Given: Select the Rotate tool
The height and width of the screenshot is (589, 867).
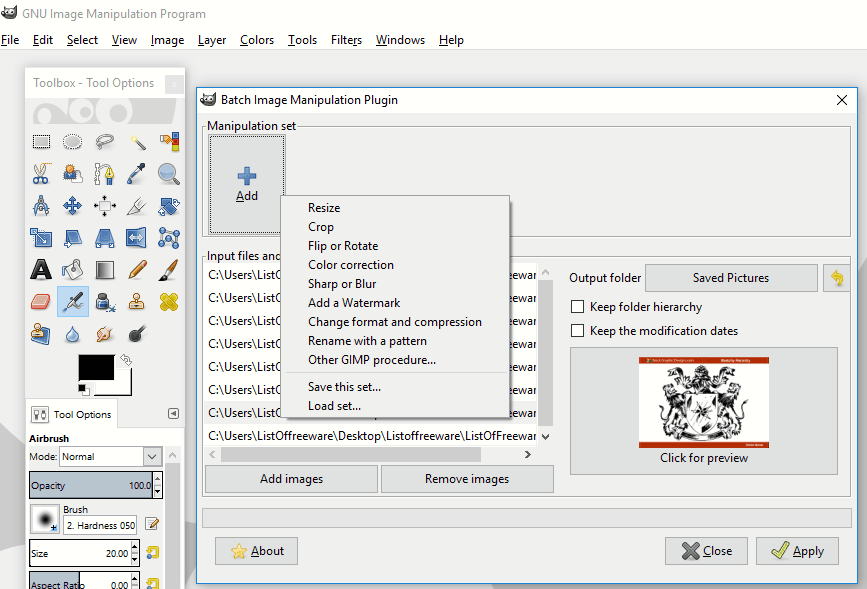Looking at the screenshot, I should pyautogui.click(x=169, y=206).
